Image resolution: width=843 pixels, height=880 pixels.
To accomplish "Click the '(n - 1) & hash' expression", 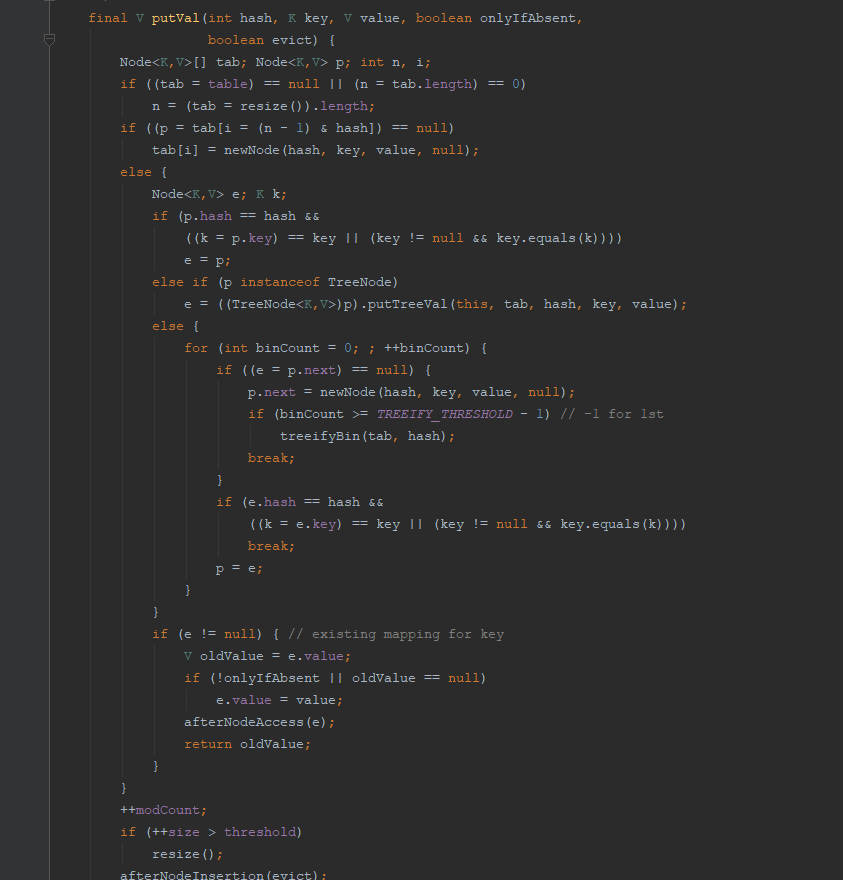I will click(x=315, y=128).
